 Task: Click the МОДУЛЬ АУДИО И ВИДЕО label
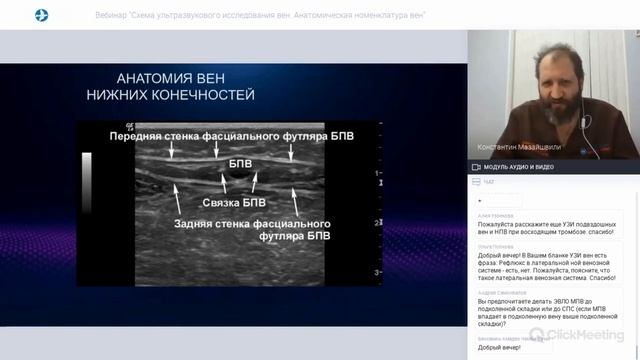click(518, 167)
